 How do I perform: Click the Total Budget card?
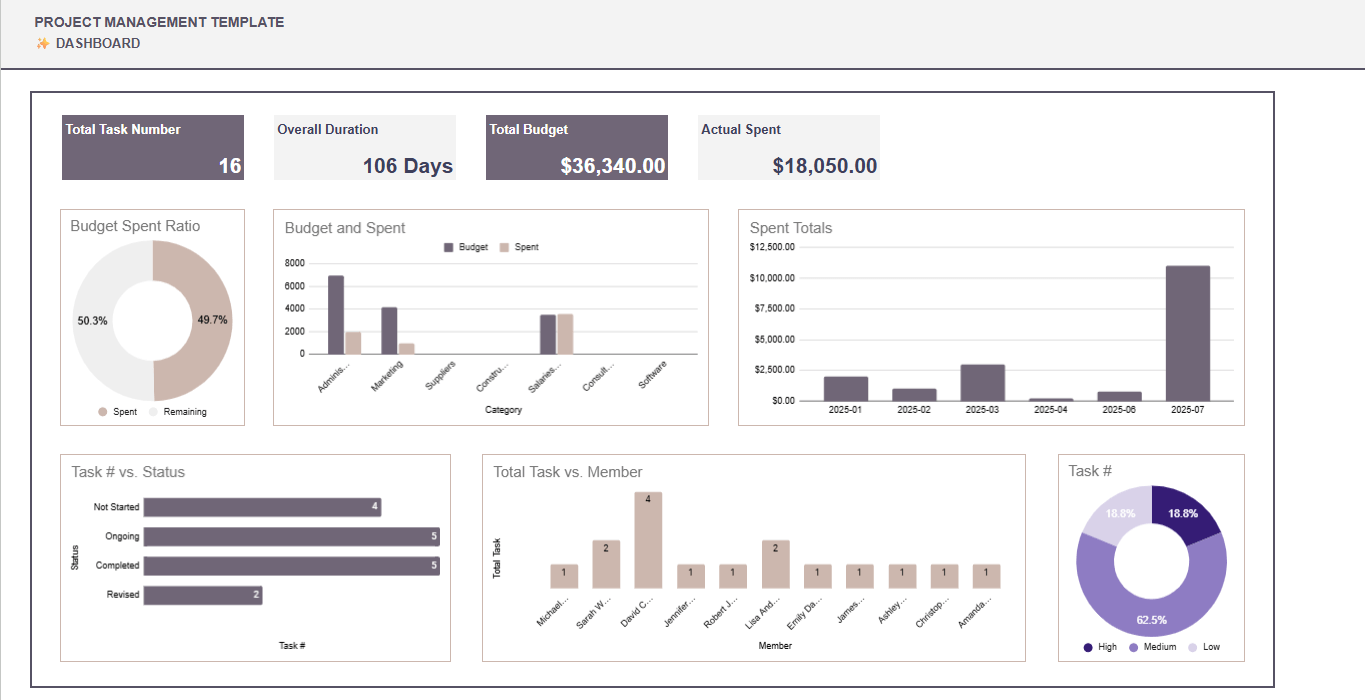pyautogui.click(x=576, y=147)
